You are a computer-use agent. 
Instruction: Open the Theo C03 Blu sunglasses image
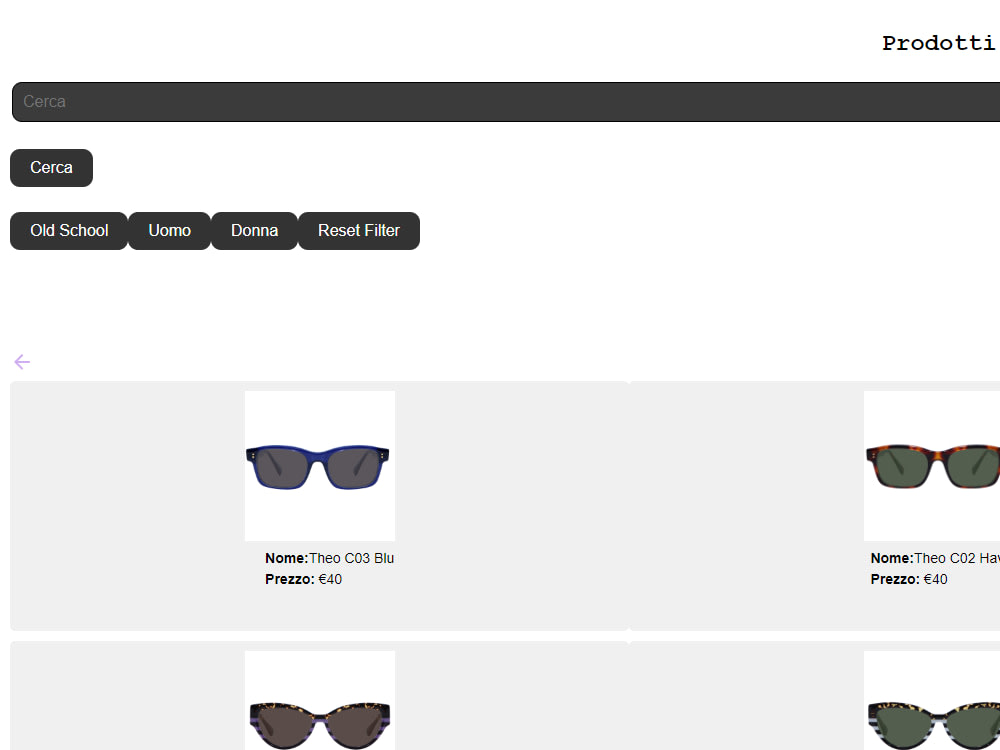(x=320, y=466)
